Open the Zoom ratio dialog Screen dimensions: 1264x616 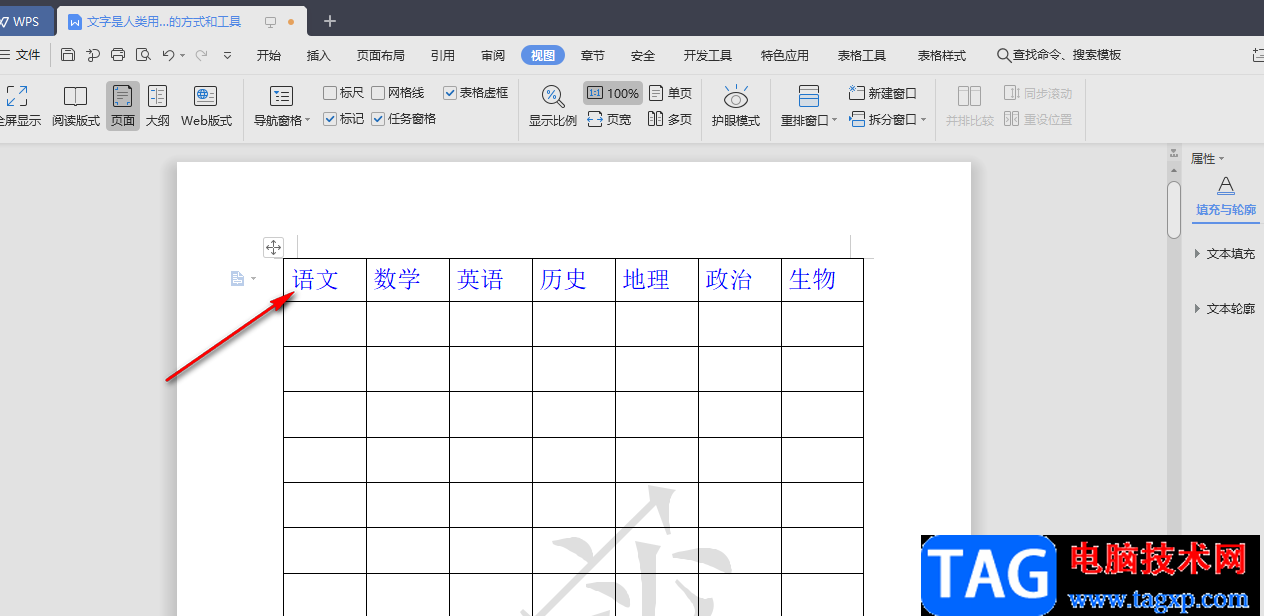point(553,107)
